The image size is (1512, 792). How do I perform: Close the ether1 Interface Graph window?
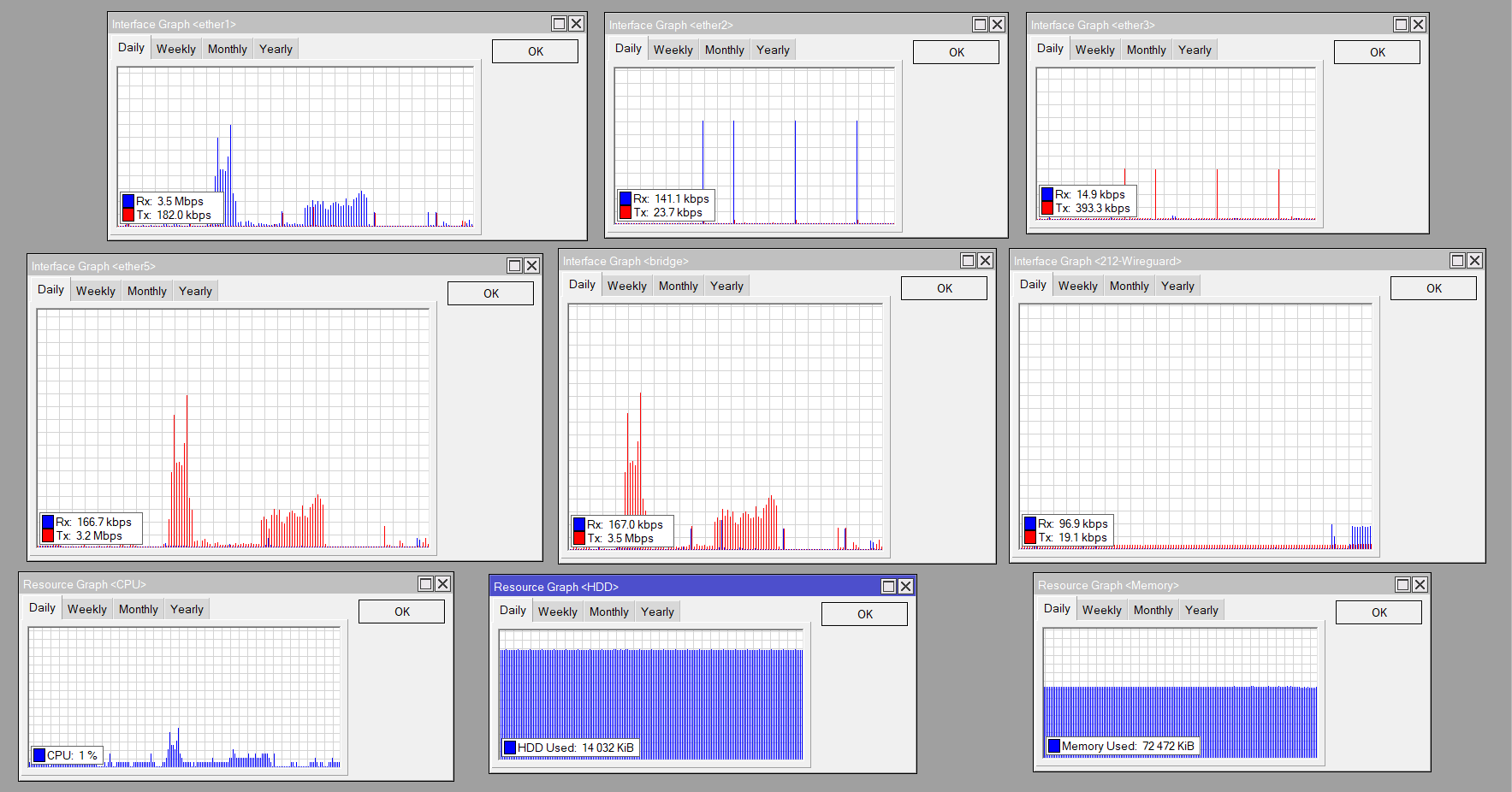[577, 24]
